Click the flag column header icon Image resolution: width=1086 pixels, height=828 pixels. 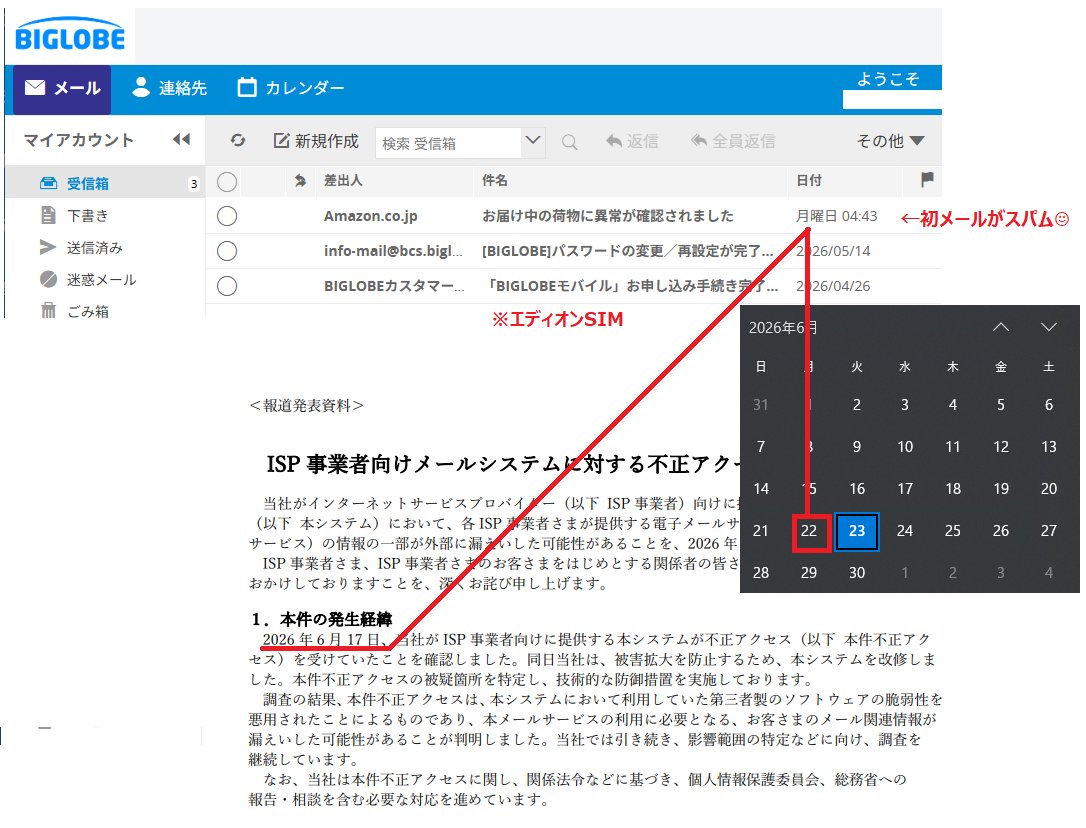point(927,180)
